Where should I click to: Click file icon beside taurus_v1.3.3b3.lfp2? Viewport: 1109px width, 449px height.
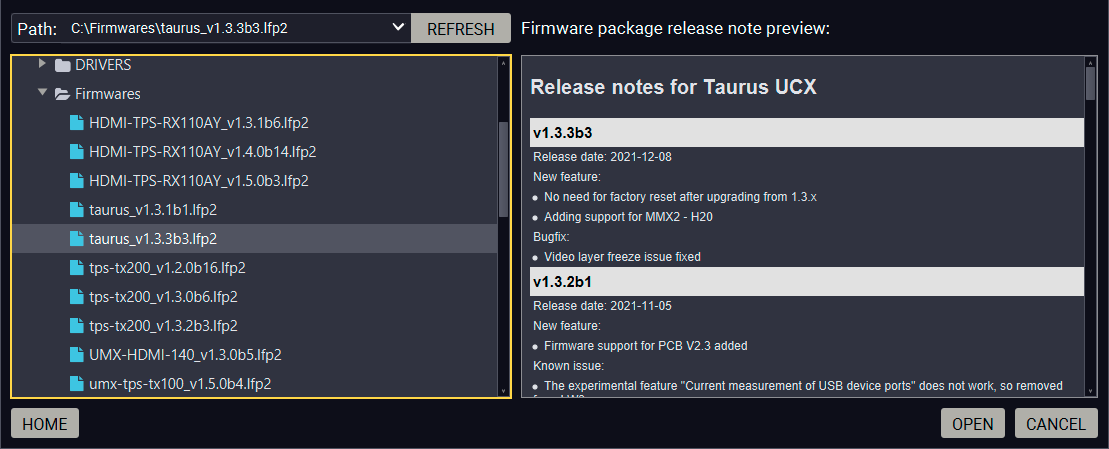coord(76,239)
